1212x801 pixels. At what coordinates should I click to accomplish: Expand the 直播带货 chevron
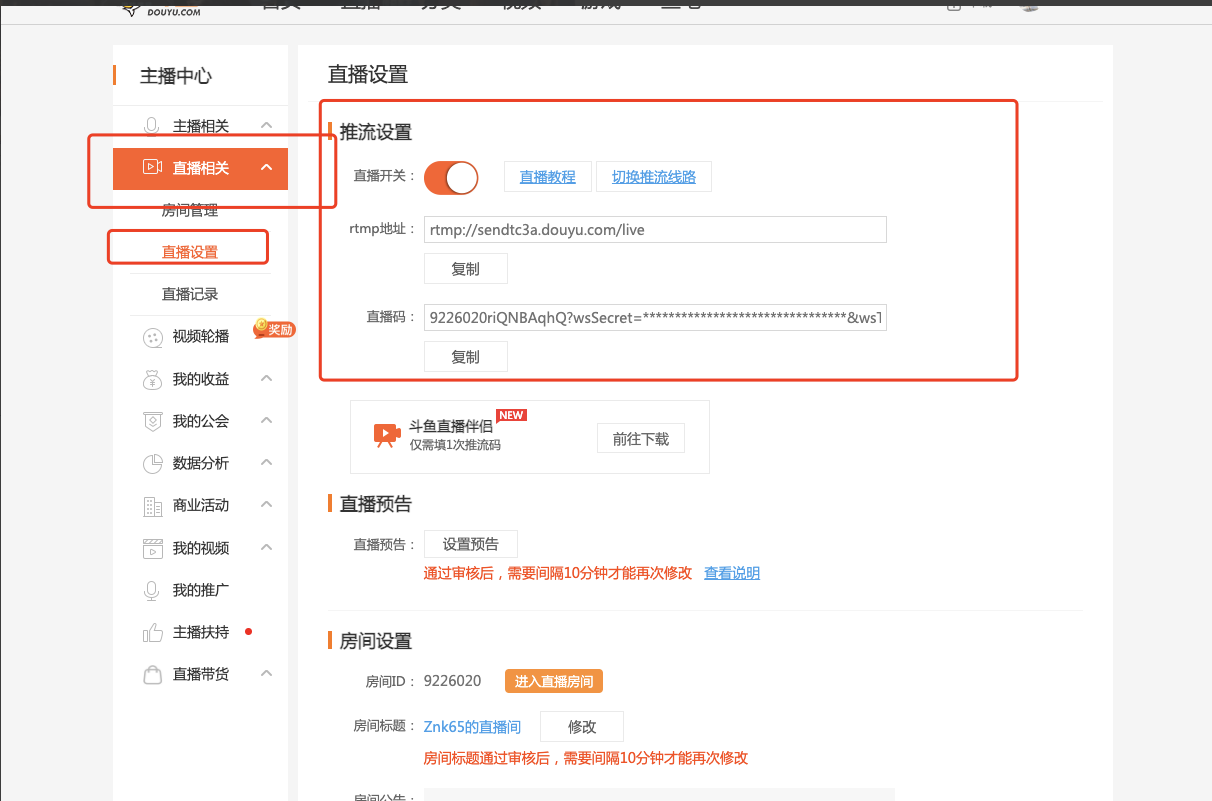coord(266,673)
